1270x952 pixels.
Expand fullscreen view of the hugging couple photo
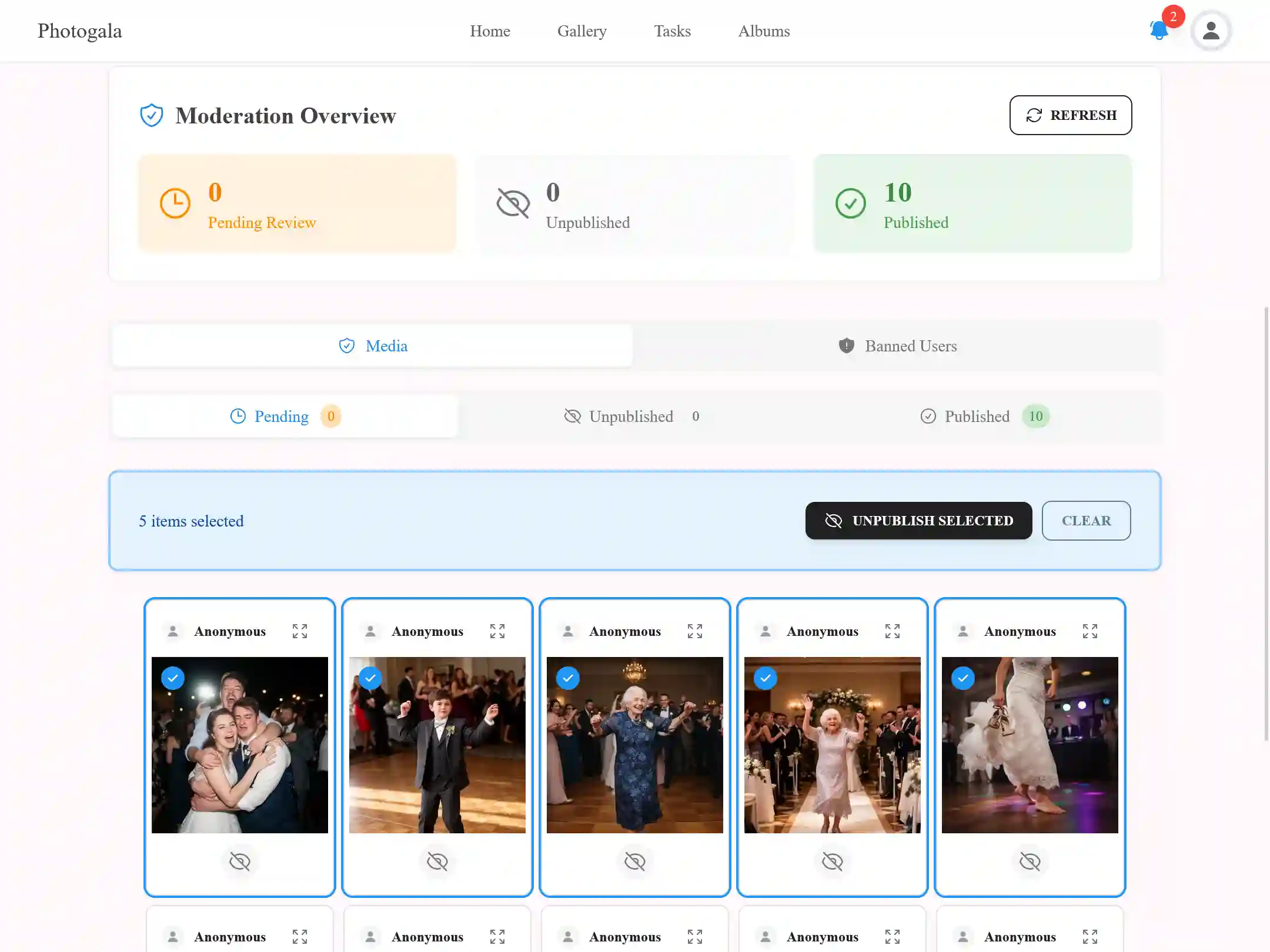[x=300, y=631]
